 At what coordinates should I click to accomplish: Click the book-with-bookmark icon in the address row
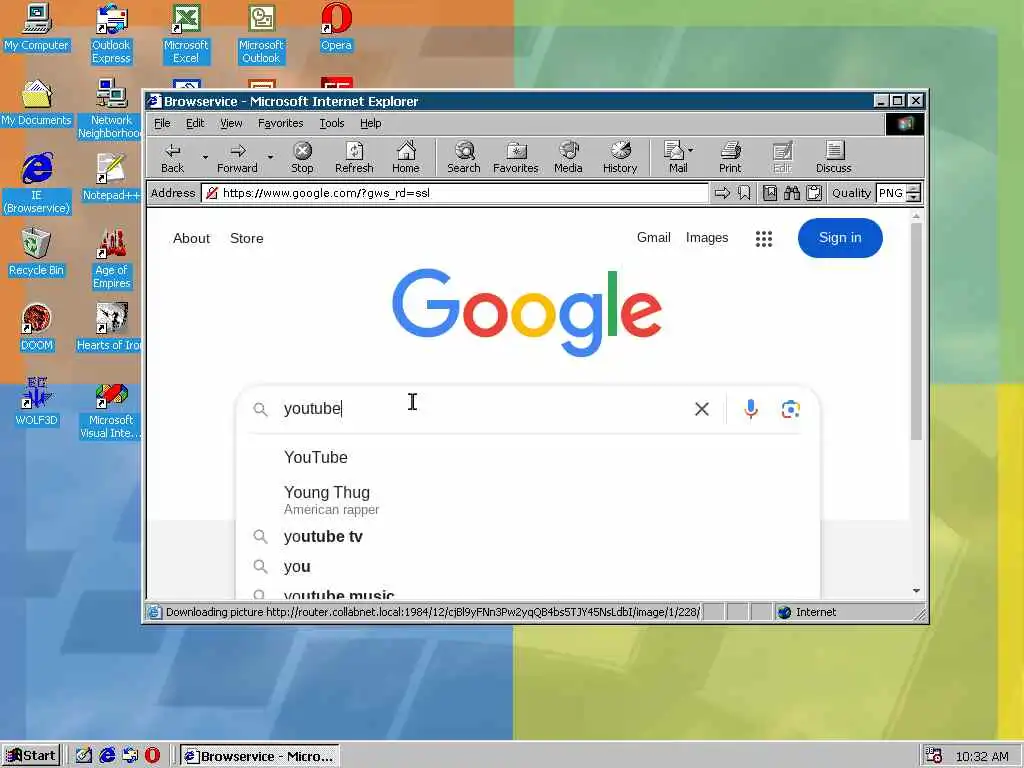770,193
